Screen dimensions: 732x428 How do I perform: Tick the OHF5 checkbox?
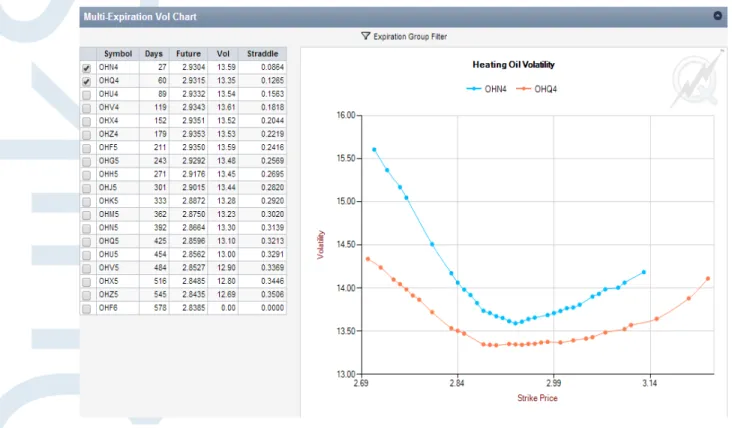pos(86,148)
